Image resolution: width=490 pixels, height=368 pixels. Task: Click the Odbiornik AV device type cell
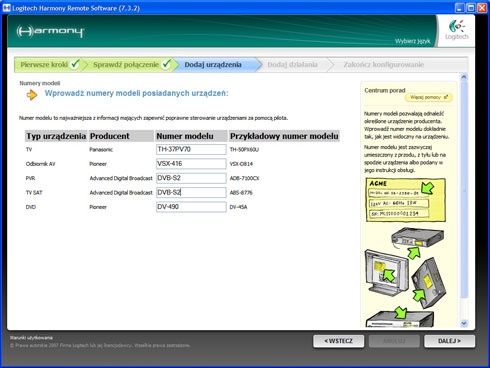click(40, 164)
